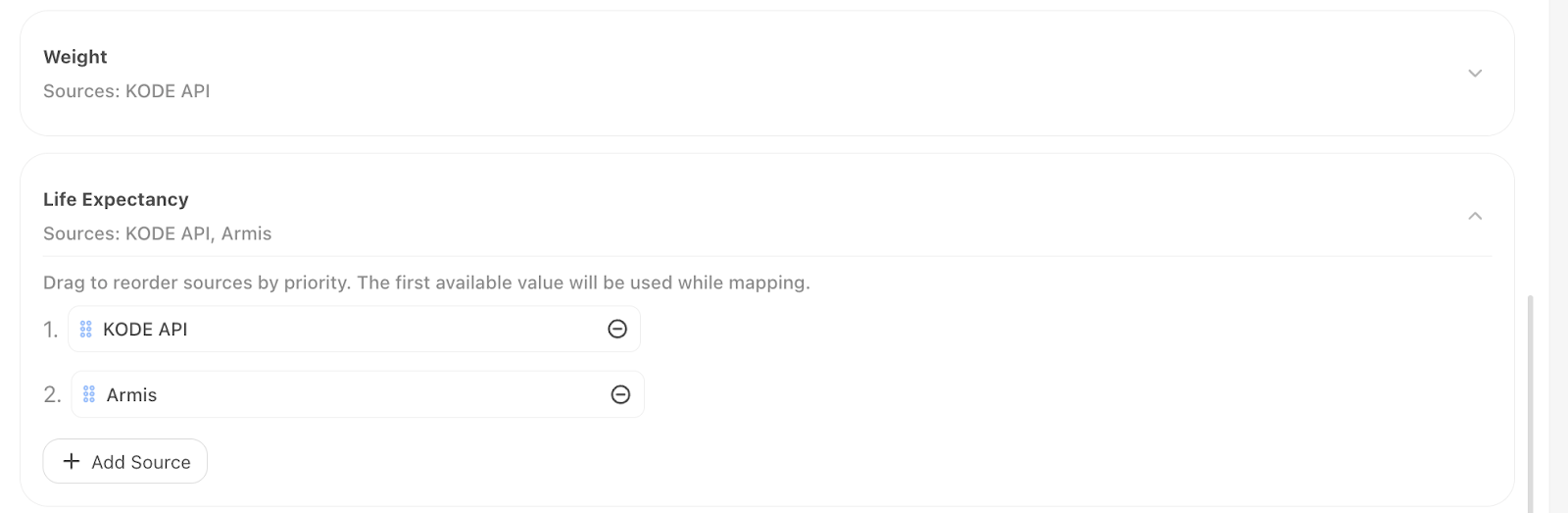Click empty space inside the Weight card
Image resolution: width=1568 pixels, height=513 pixels.
[784, 74]
